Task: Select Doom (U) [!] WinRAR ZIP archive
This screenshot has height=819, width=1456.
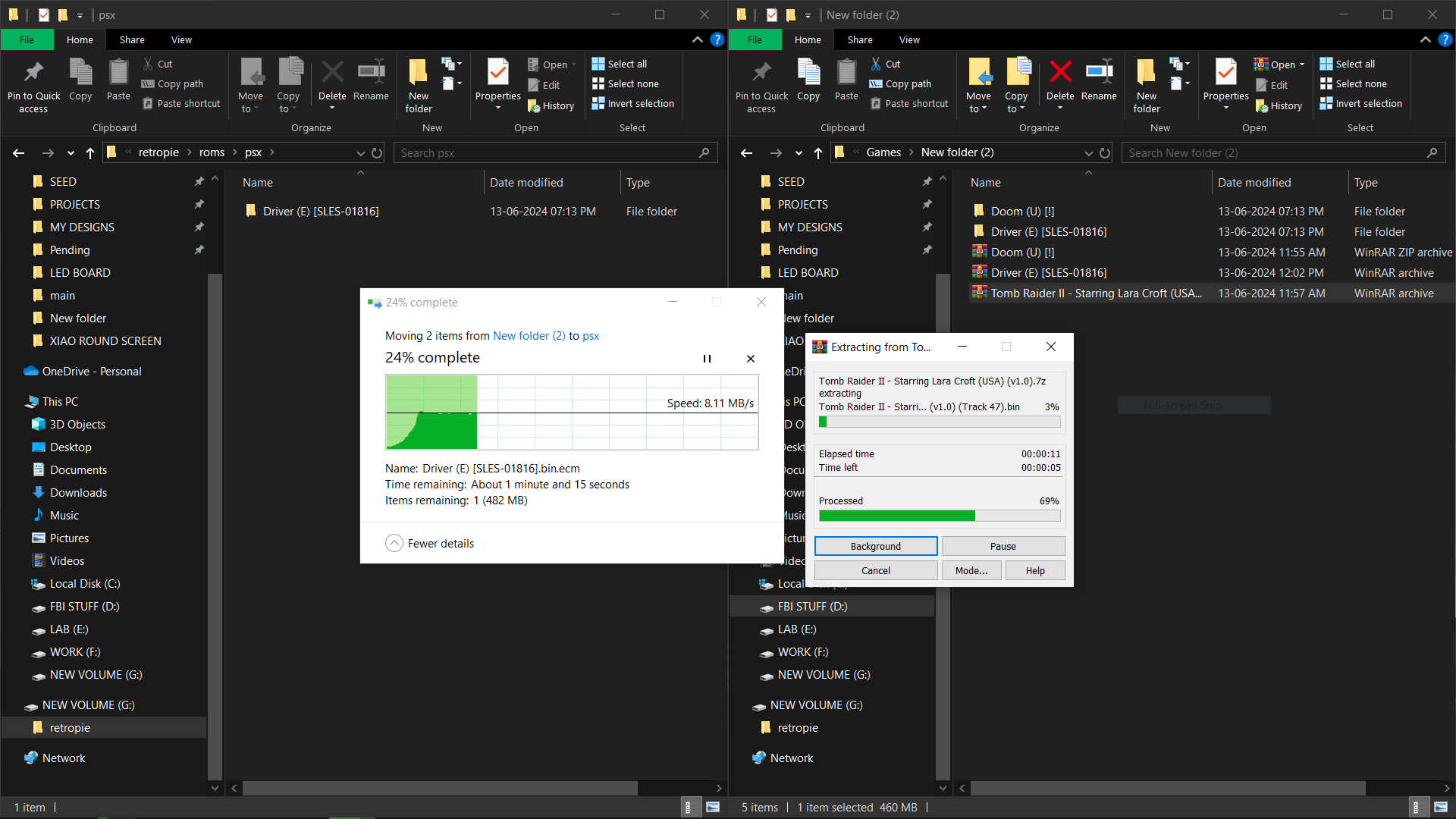Action: (1210, 253)
